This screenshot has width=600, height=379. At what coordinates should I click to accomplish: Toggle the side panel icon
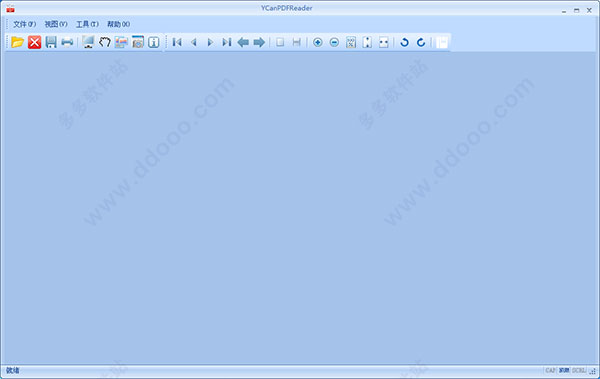click(442, 42)
